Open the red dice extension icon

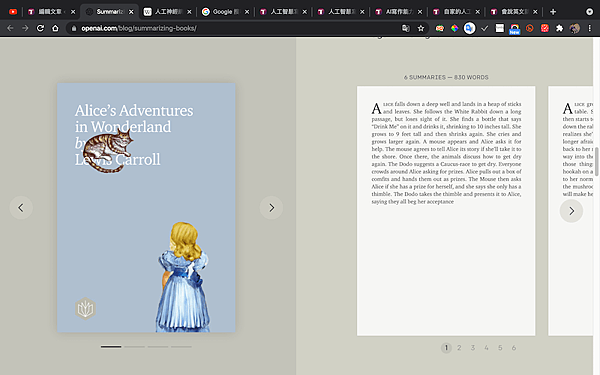tap(545, 28)
